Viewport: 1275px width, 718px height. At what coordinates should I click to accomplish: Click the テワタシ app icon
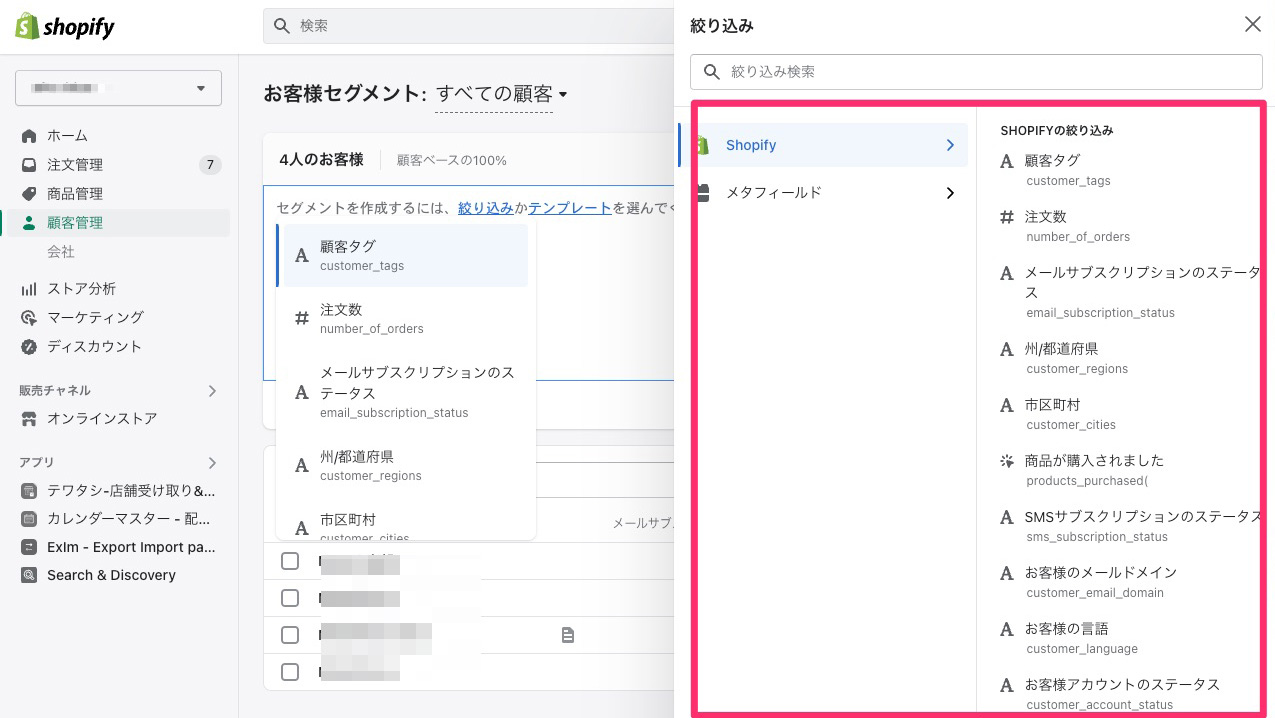click(x=29, y=491)
